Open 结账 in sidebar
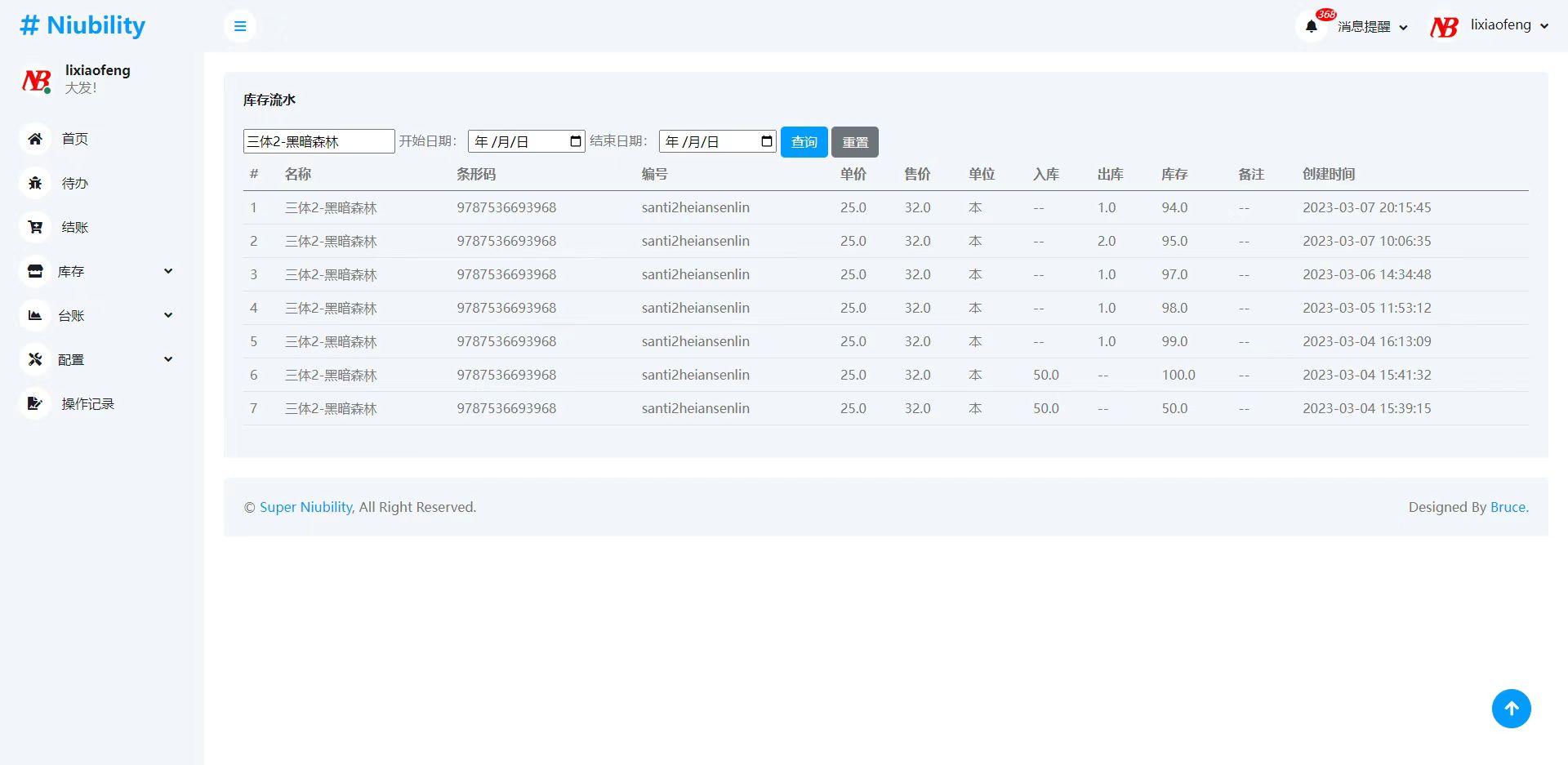Screen dimensions: 1568x765 click(x=75, y=227)
